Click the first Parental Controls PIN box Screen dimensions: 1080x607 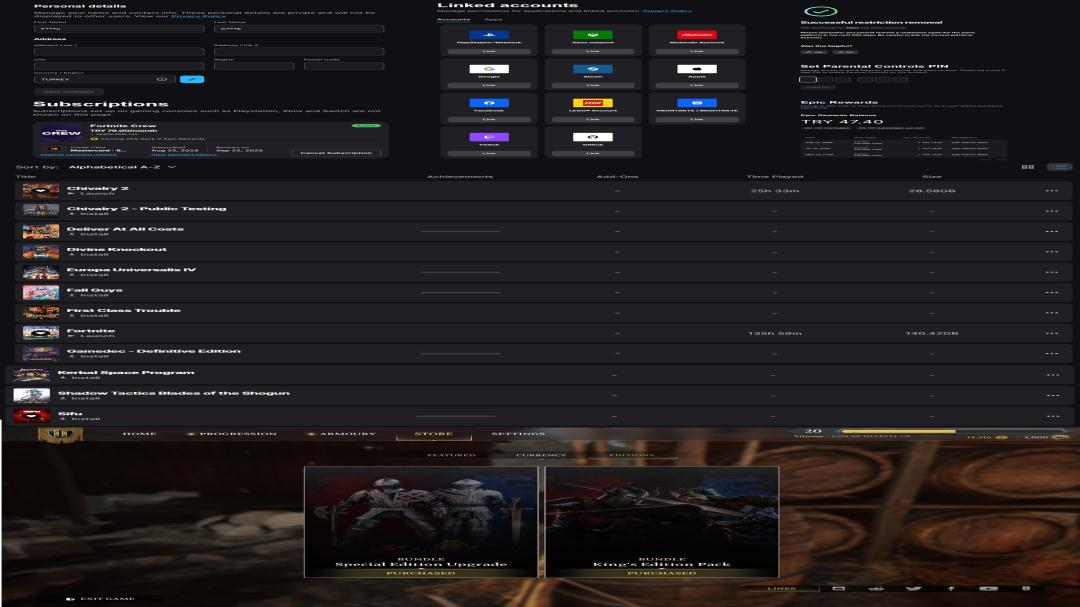pos(808,80)
